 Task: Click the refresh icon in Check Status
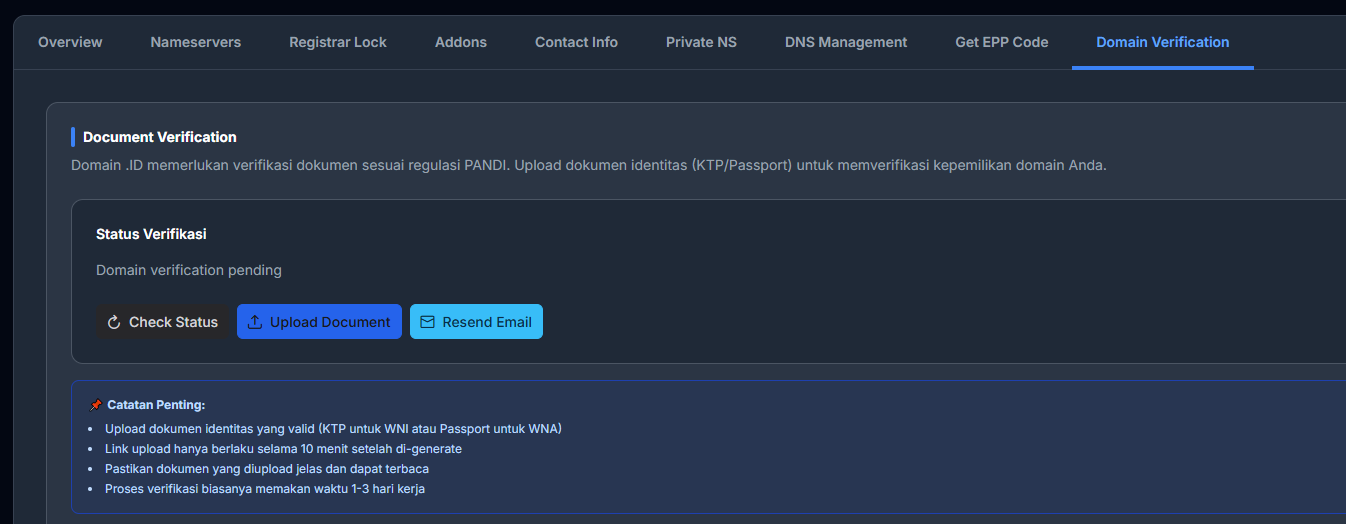click(x=114, y=322)
